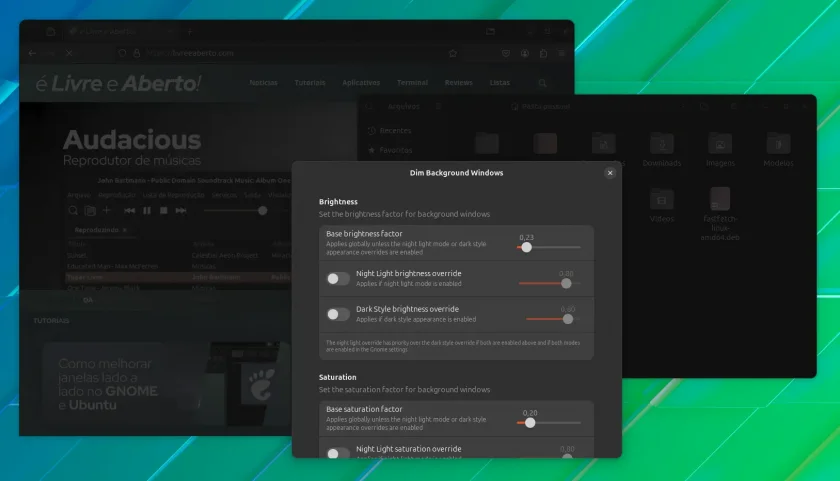Viewport: 840px width, 481px height.
Task: Close the Dim Background Windows dialog
Action: (x=610, y=172)
